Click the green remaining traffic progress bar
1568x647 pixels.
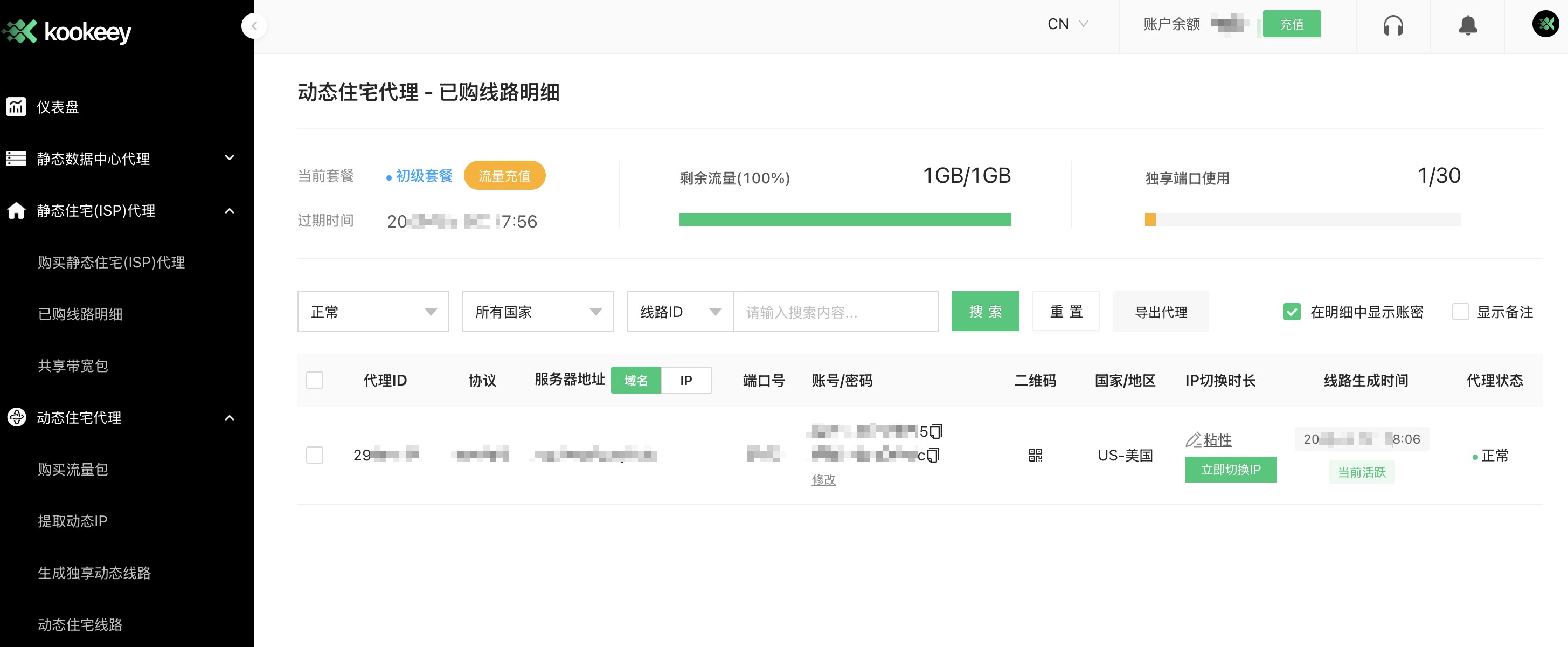pos(845,219)
